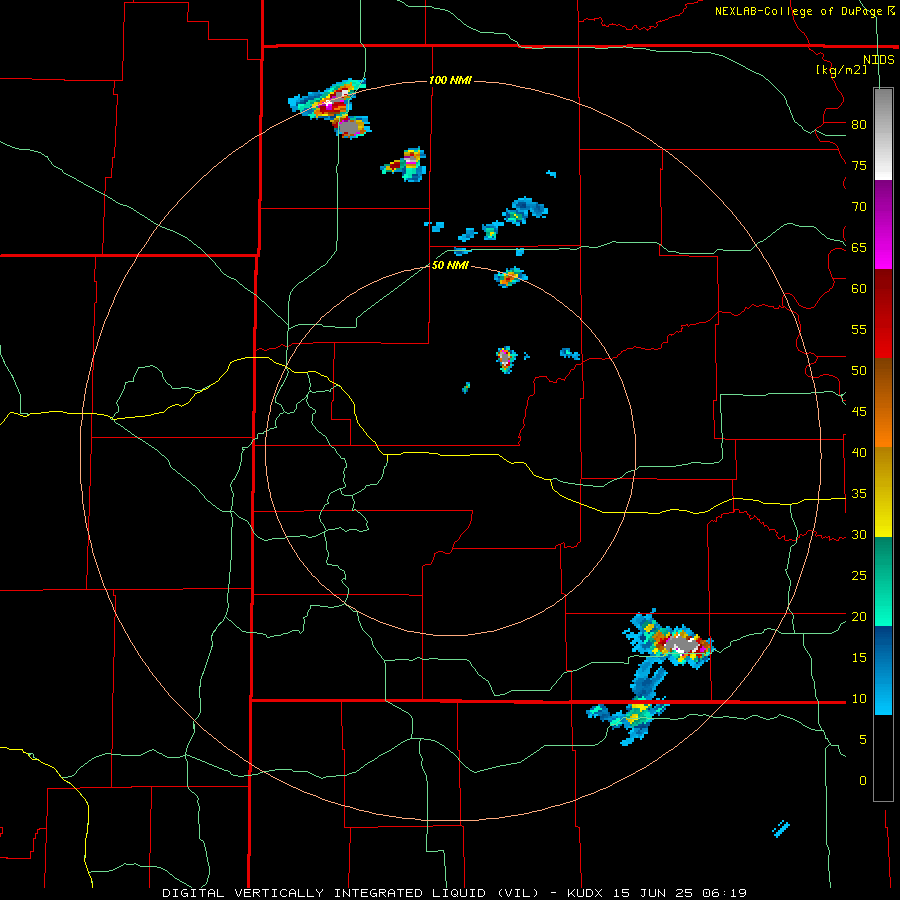Click the scale value 65
The image size is (900, 900).
(x=859, y=247)
